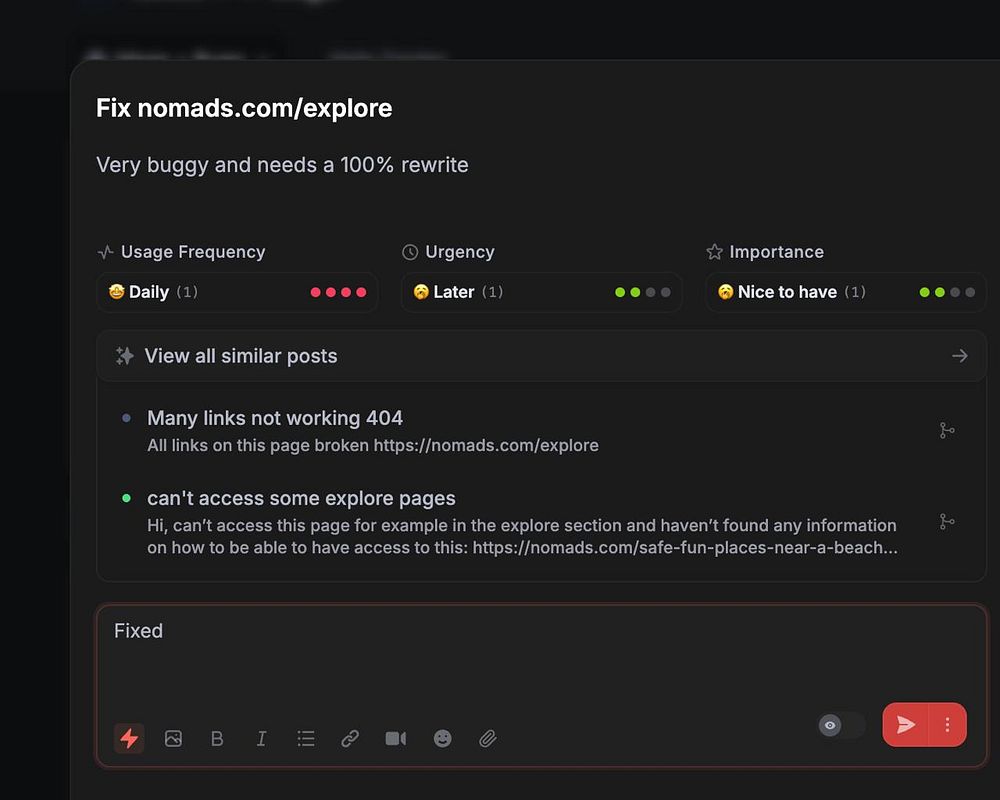Click the Importance star icon
The image size is (1000, 800).
(714, 252)
